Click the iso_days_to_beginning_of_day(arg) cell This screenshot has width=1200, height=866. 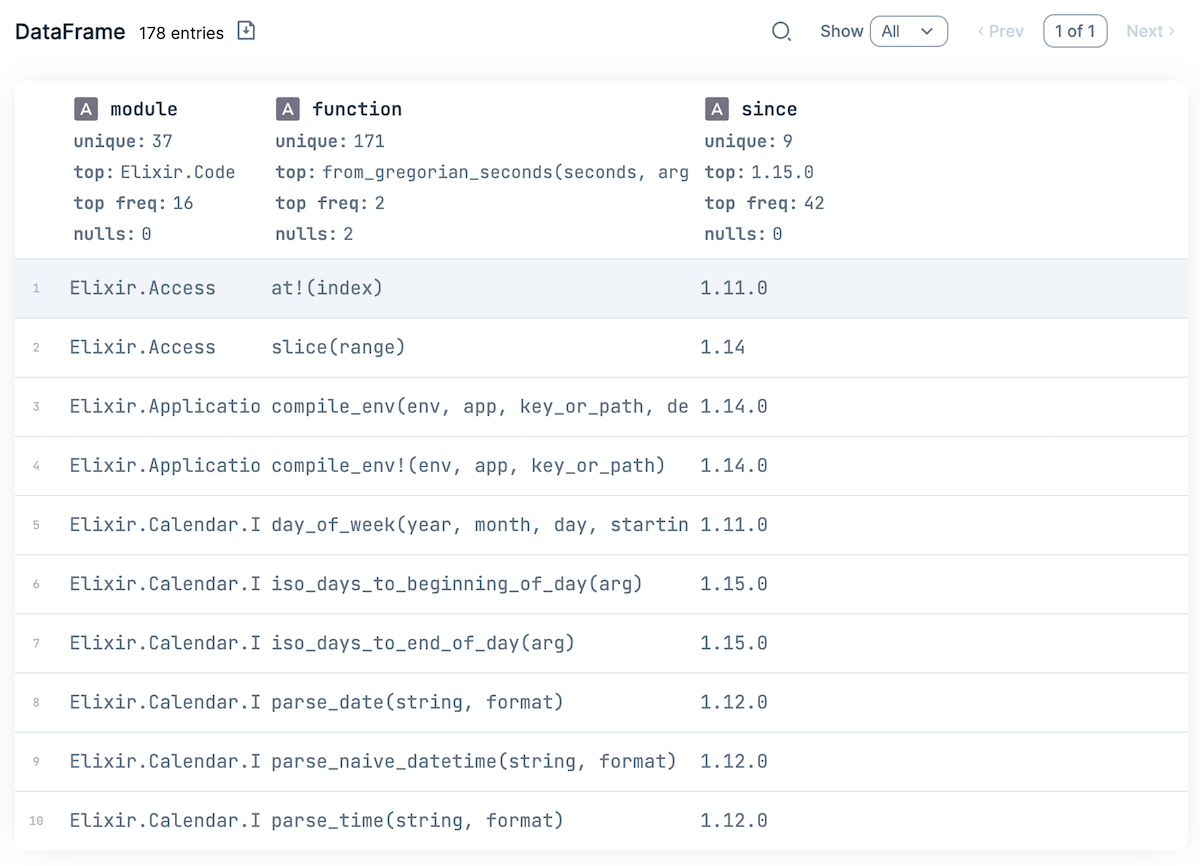point(456,583)
